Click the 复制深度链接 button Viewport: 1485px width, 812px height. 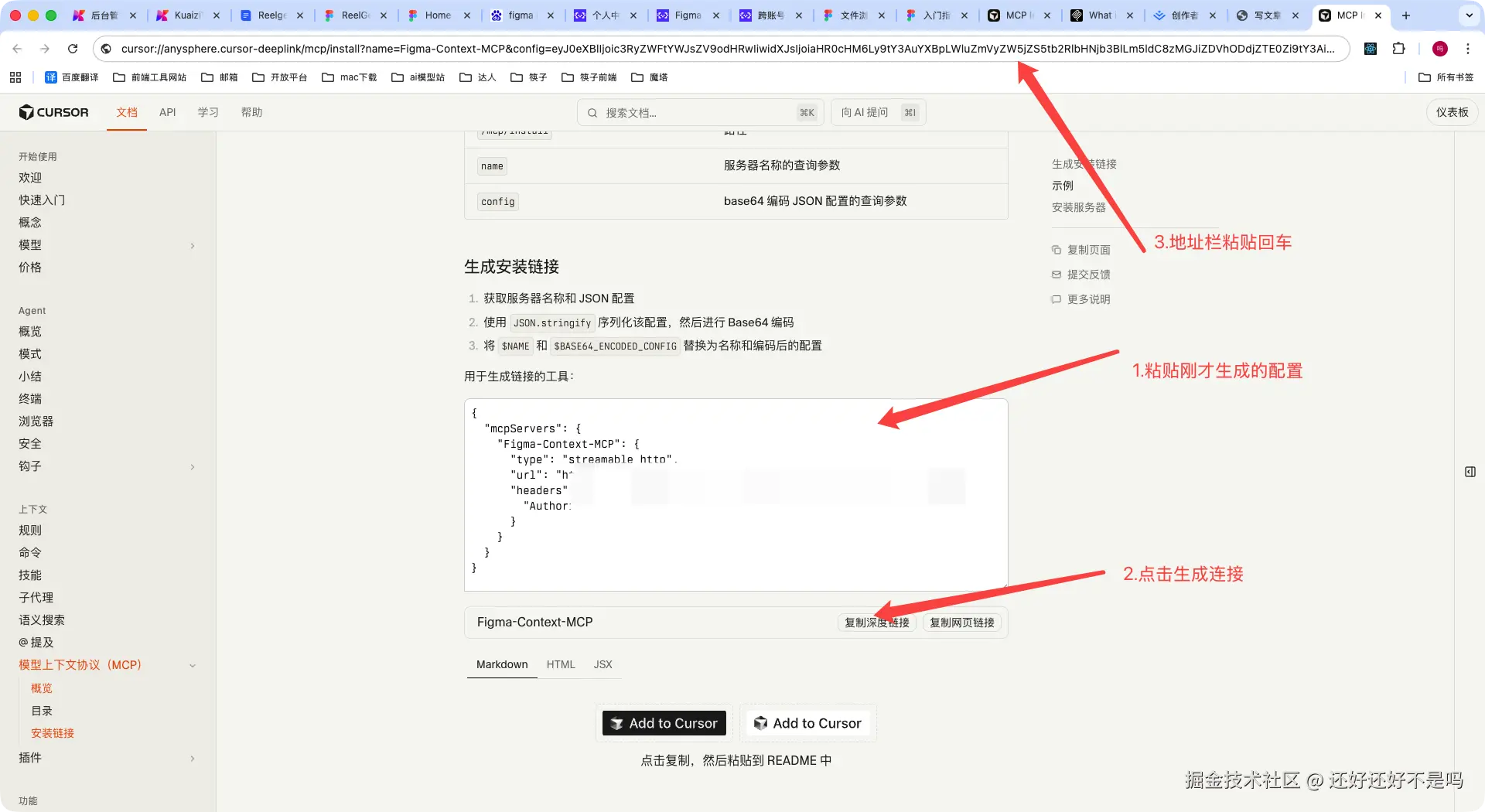pos(877,623)
